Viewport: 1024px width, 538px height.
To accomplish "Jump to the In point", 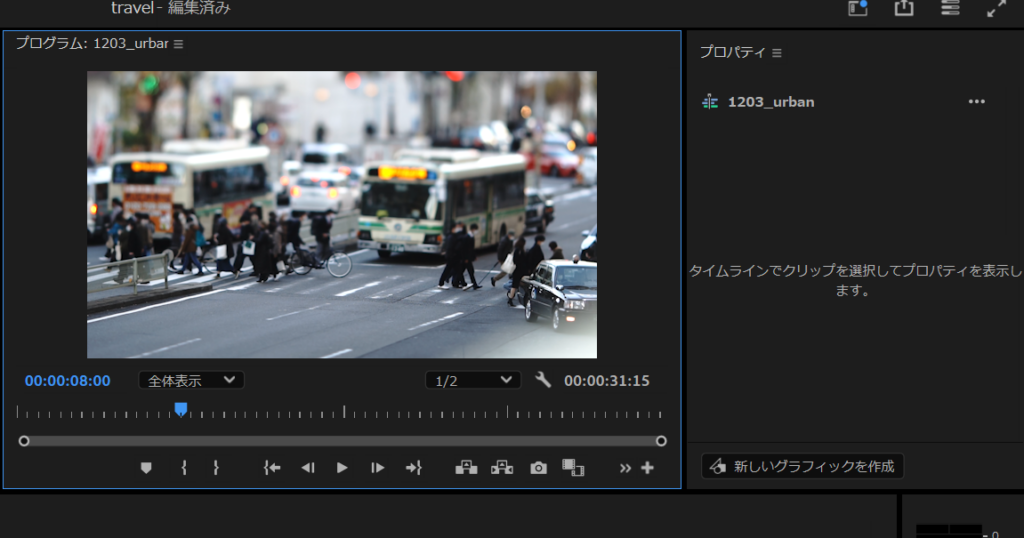I will pyautogui.click(x=271, y=467).
